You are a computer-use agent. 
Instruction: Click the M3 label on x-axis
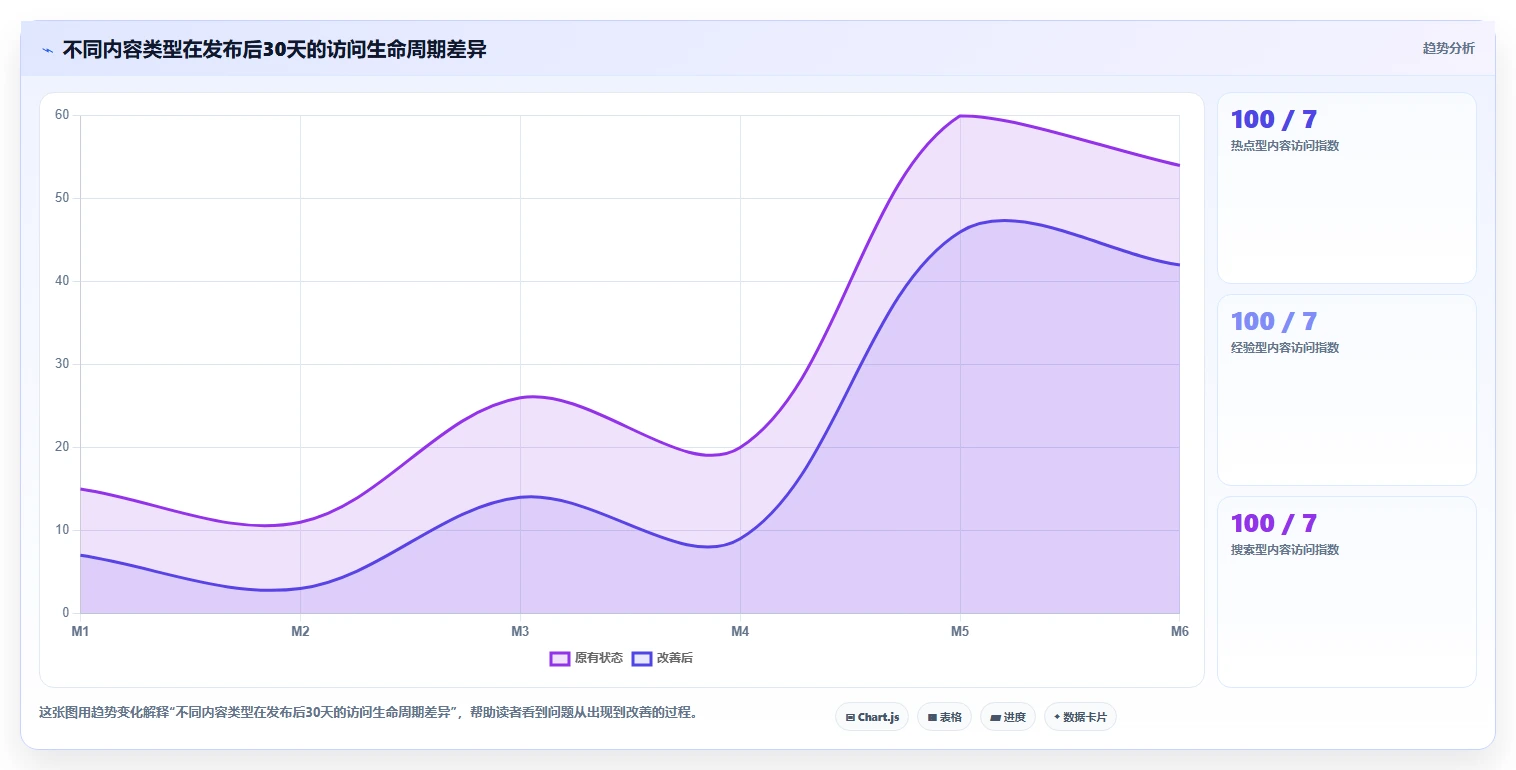pyautogui.click(x=520, y=631)
